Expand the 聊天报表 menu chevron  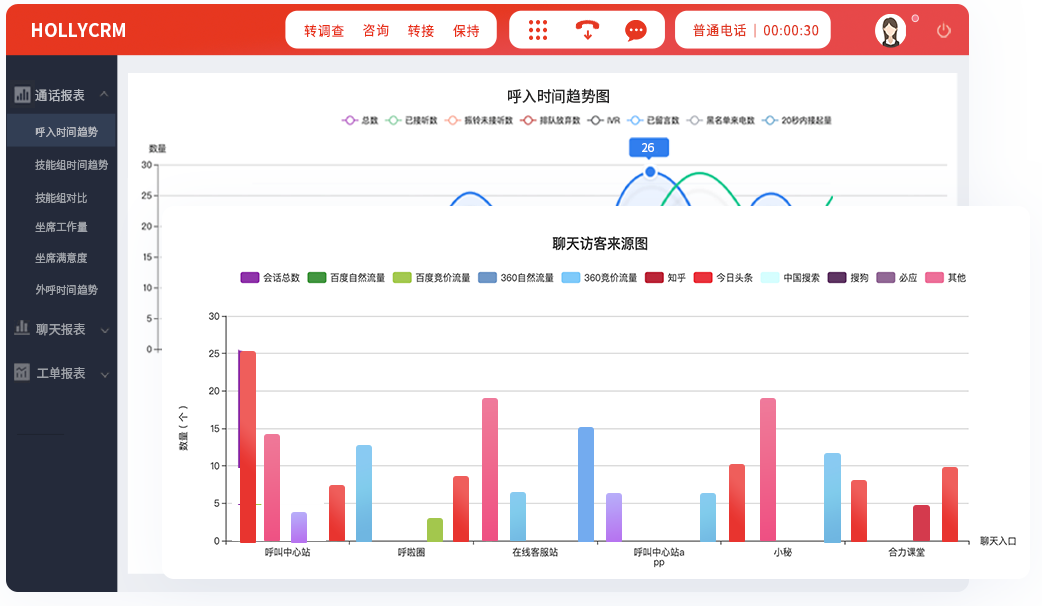pyautogui.click(x=105, y=330)
